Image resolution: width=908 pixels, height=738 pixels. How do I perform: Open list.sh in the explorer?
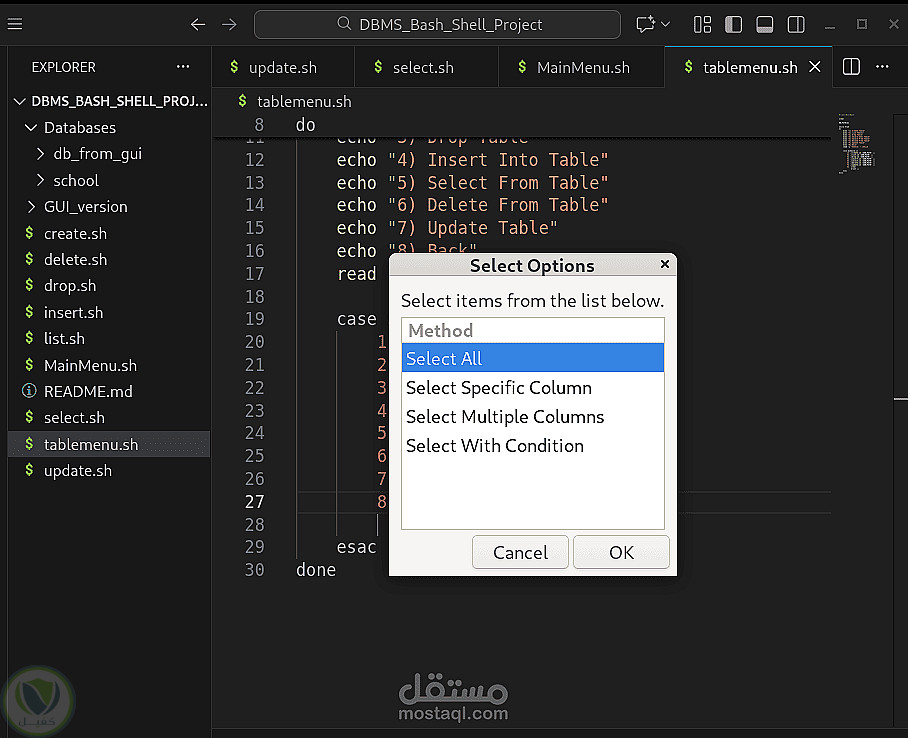109,338
